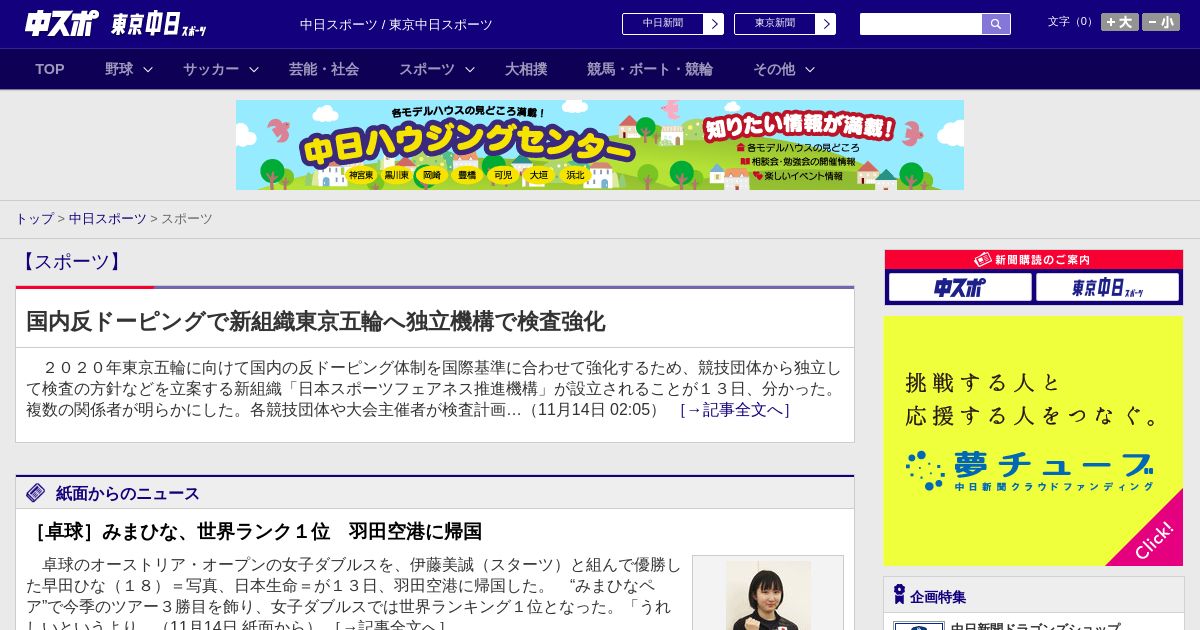The width and height of the screenshot is (1200, 630).
Task: Click arrow next to 東京新聞
Action: point(826,24)
